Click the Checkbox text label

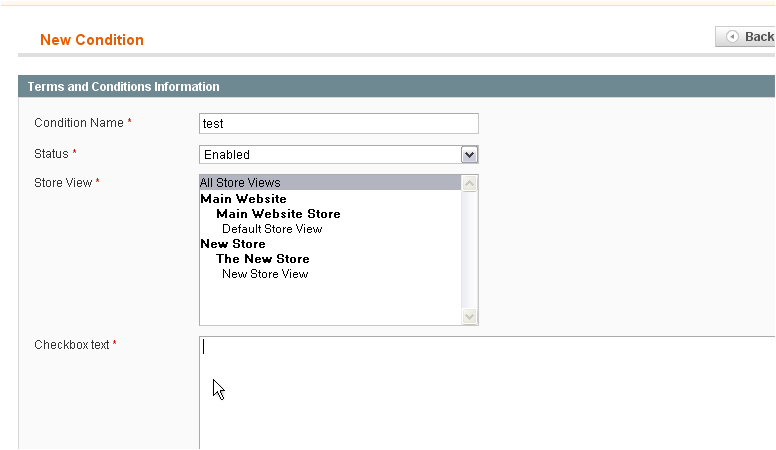click(72, 345)
